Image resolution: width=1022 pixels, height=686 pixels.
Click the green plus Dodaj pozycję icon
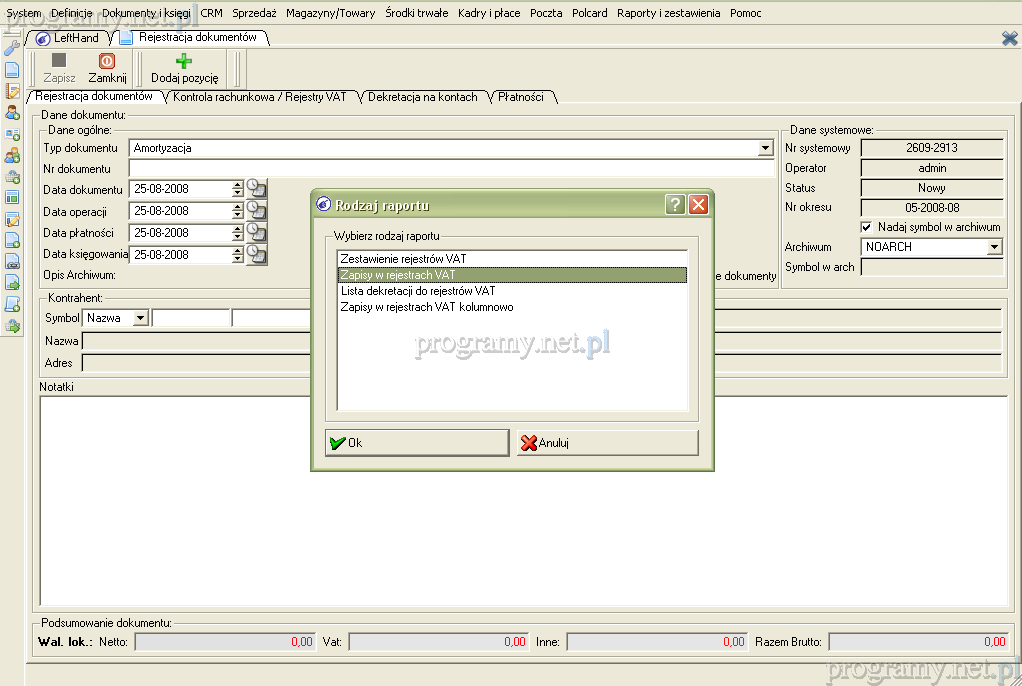tap(184, 62)
